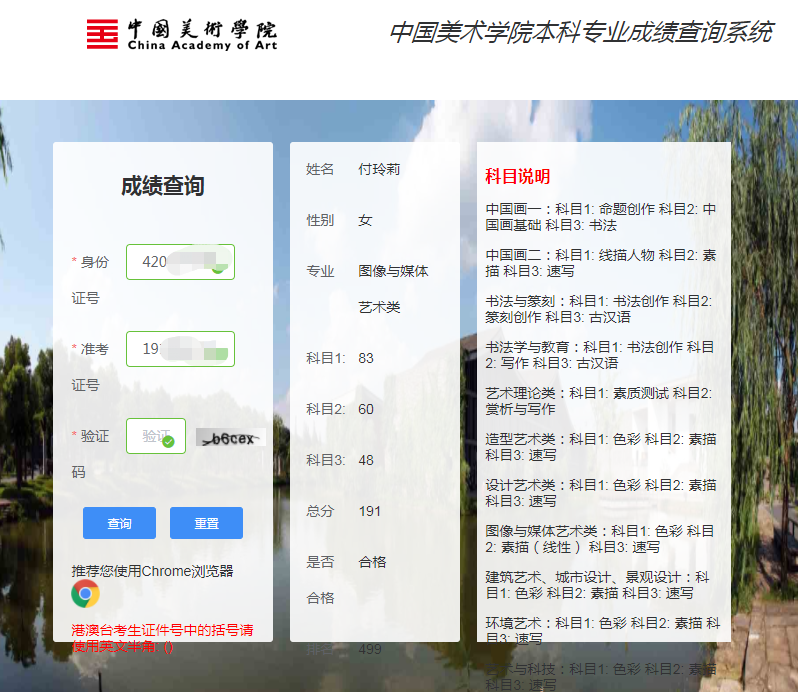Select the 专业 value 图像与媒体

click(393, 271)
